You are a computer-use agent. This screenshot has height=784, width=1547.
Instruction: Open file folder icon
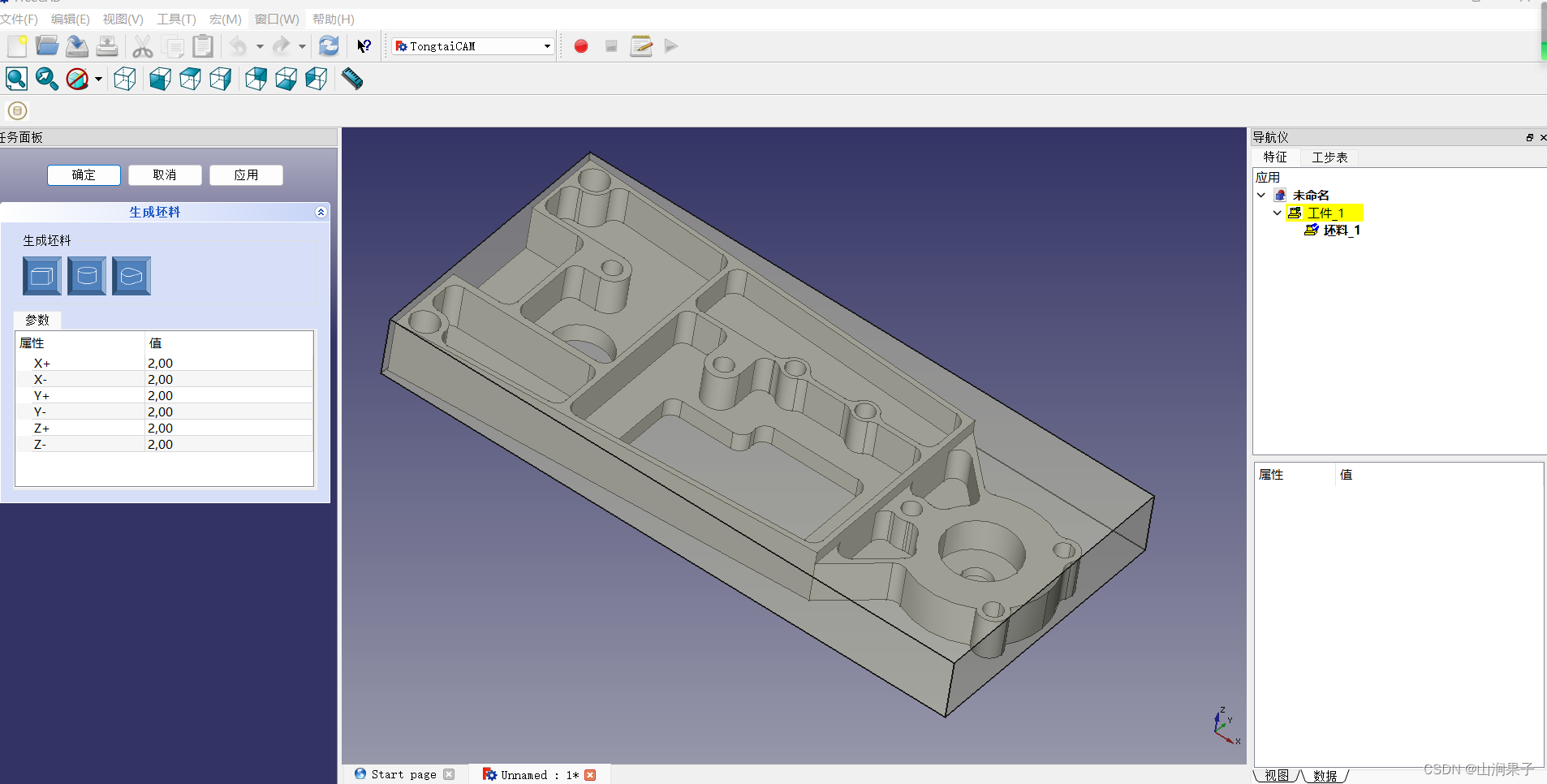[47, 46]
